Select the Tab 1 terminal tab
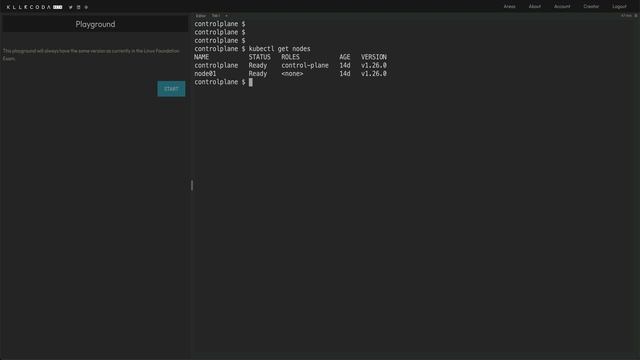 pos(216,16)
